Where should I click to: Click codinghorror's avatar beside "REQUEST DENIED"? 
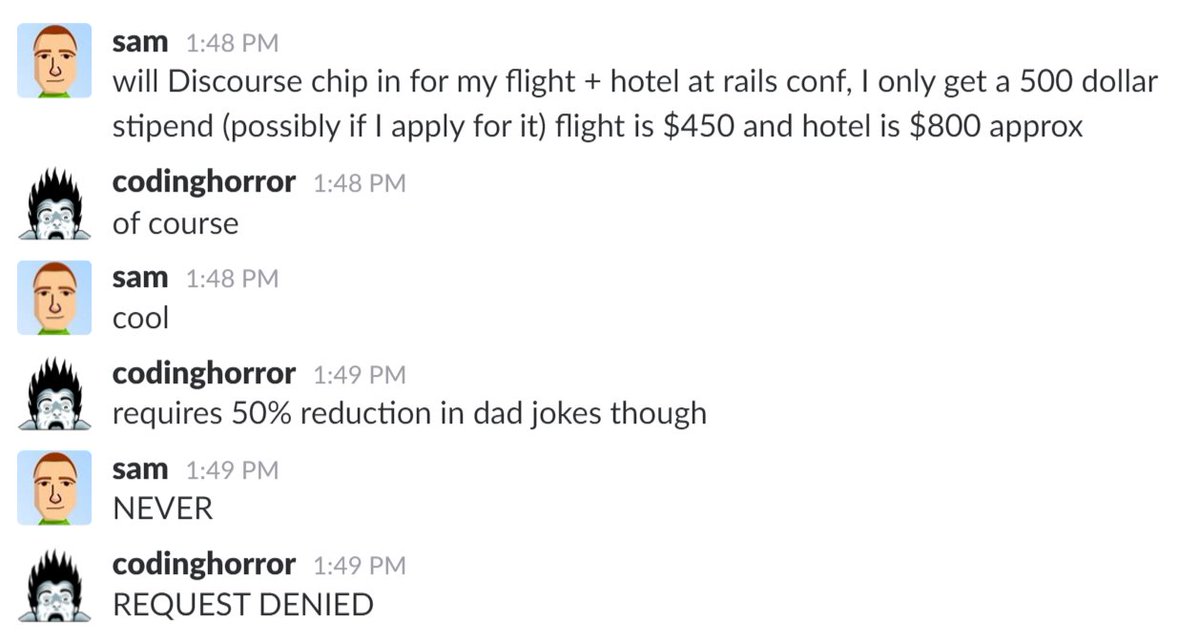pos(54,584)
